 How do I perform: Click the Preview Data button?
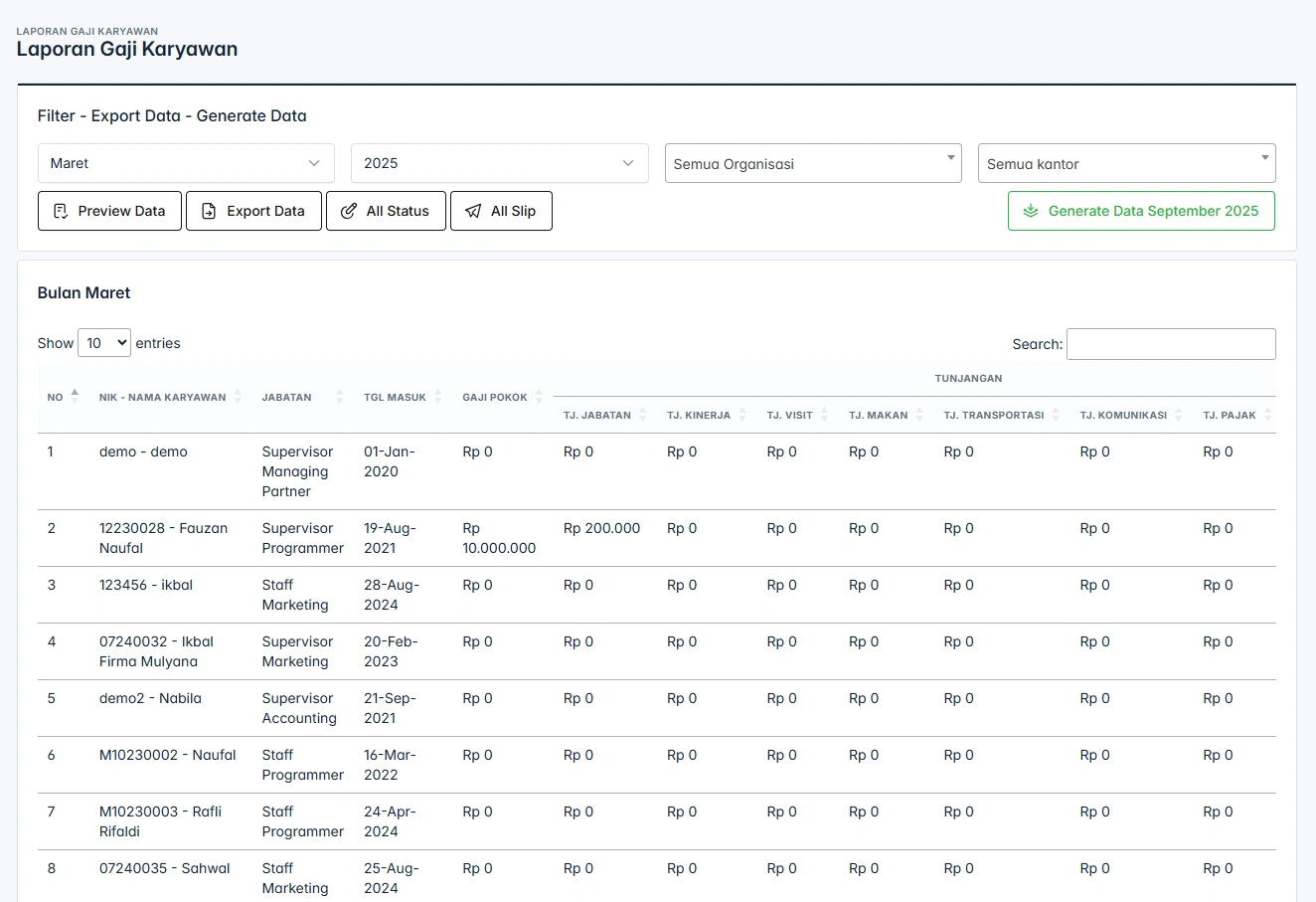109,211
